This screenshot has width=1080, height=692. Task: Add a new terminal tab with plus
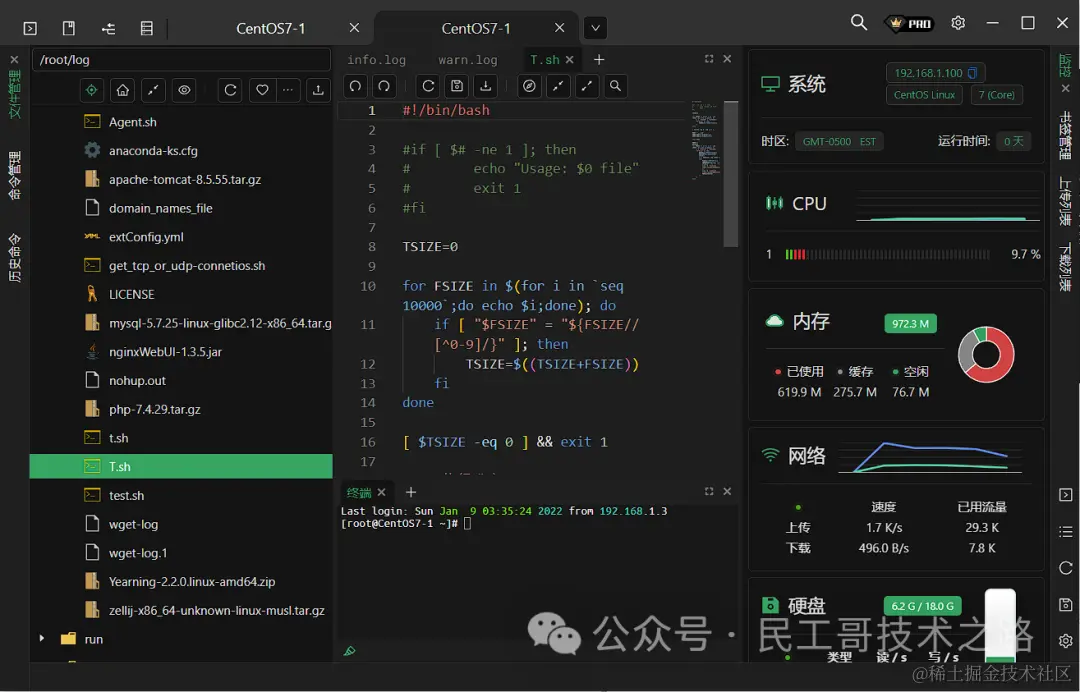(411, 492)
